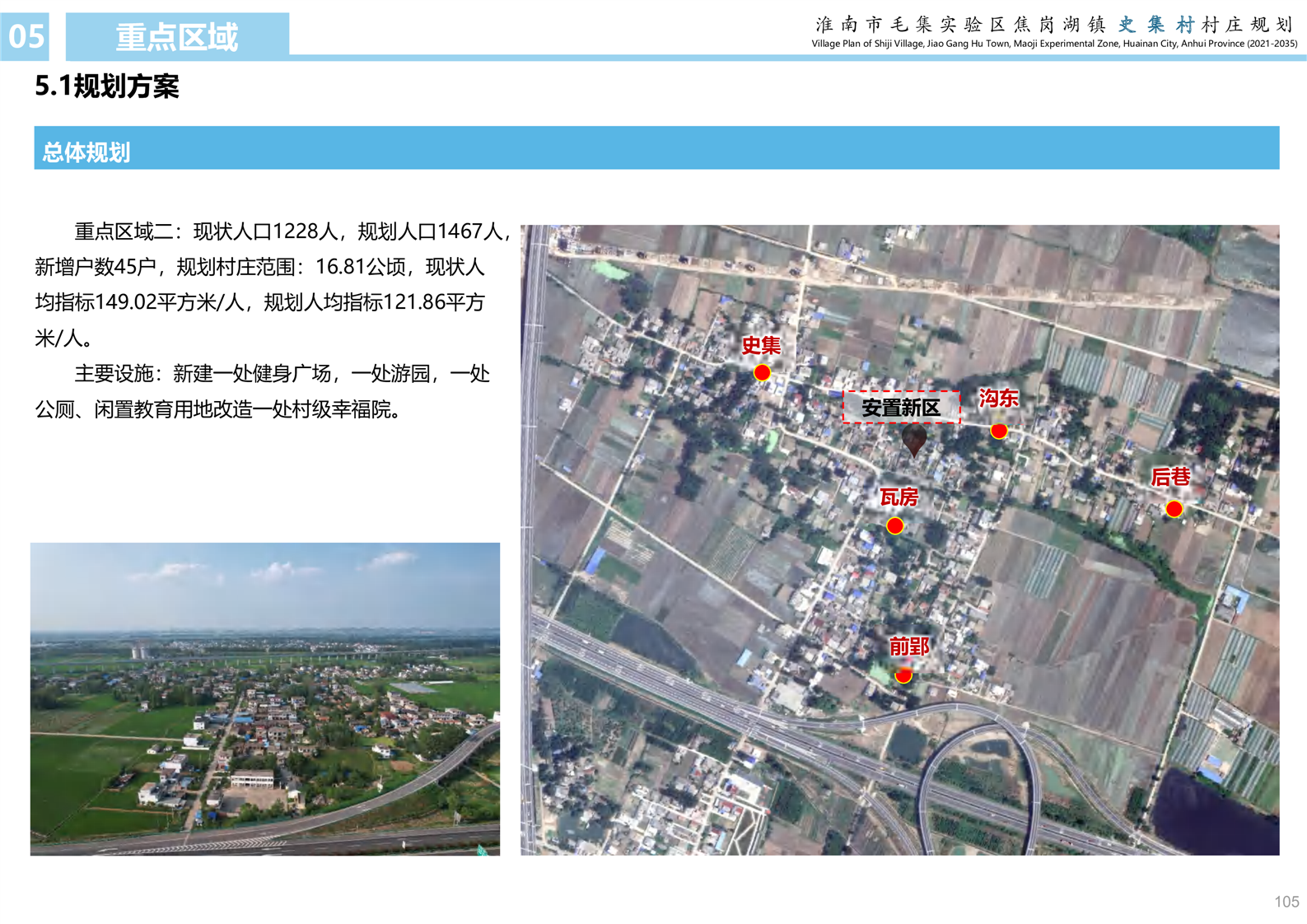Screen dimensions: 1307x924
Task: Click the red dot marker under 史集
Action: 762,373
